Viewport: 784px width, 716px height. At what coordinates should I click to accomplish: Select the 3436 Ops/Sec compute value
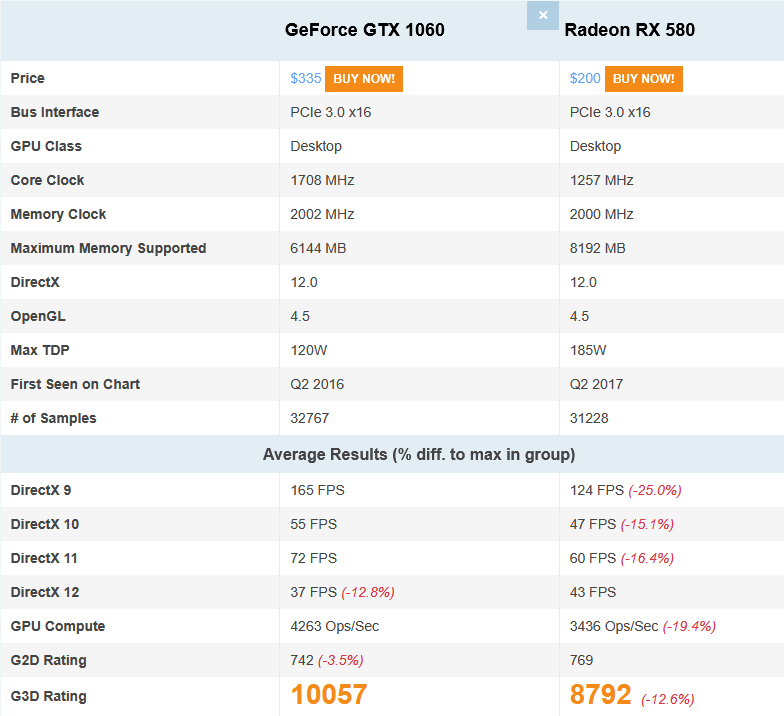tap(614, 626)
